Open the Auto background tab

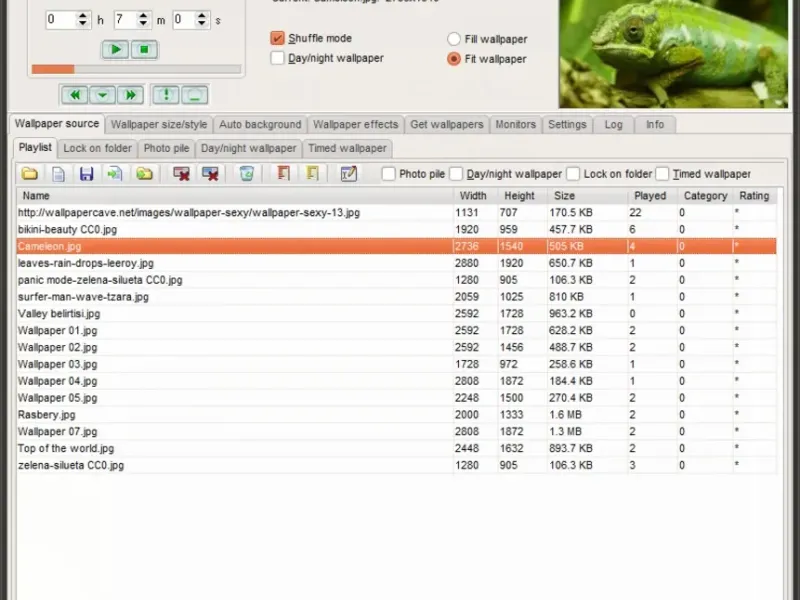coord(260,124)
